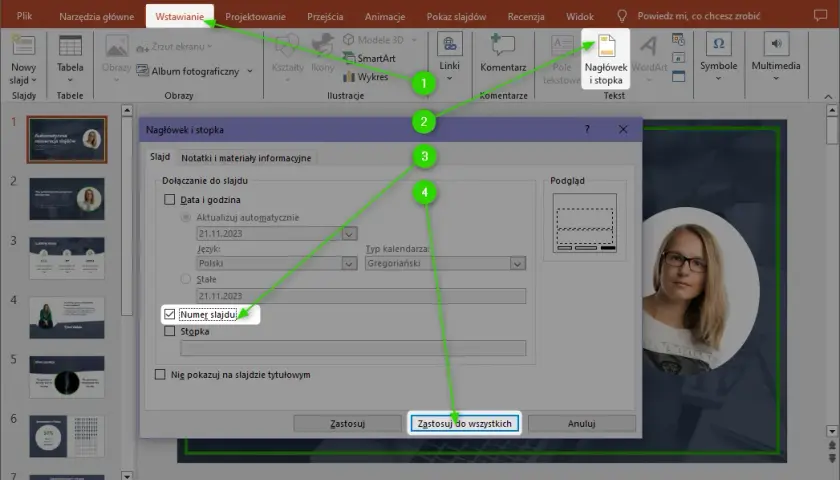The height and width of the screenshot is (480, 840).
Task: Enable the Stopka checkbox
Action: click(x=170, y=331)
